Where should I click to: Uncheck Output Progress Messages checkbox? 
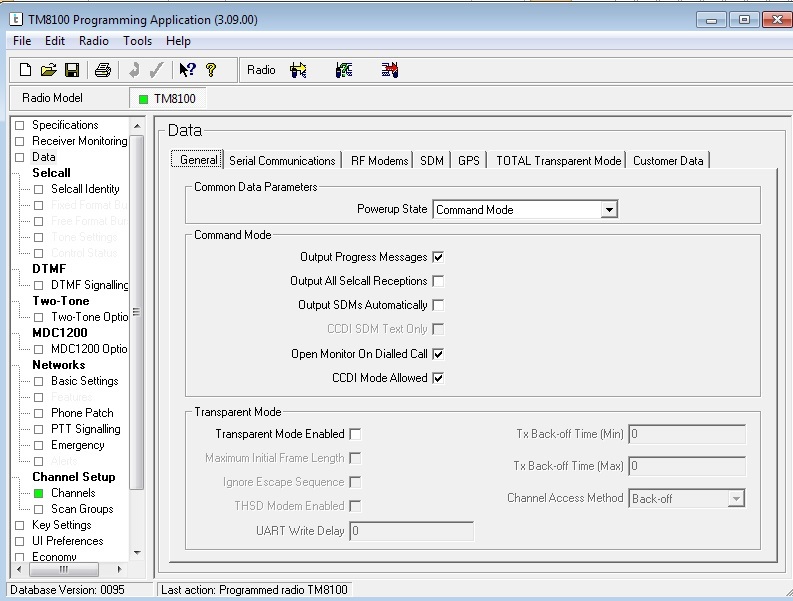(x=438, y=257)
